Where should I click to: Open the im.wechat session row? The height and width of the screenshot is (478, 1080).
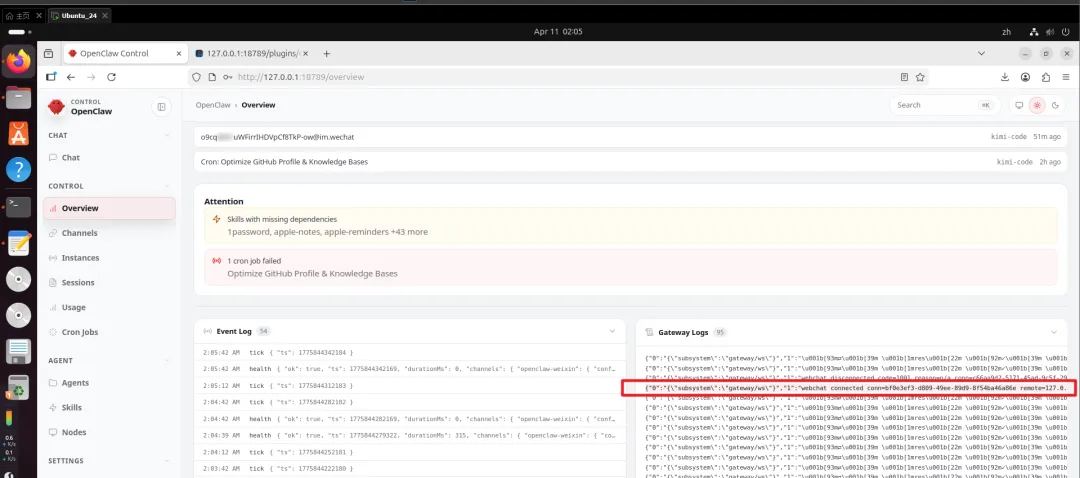click(x=630, y=137)
